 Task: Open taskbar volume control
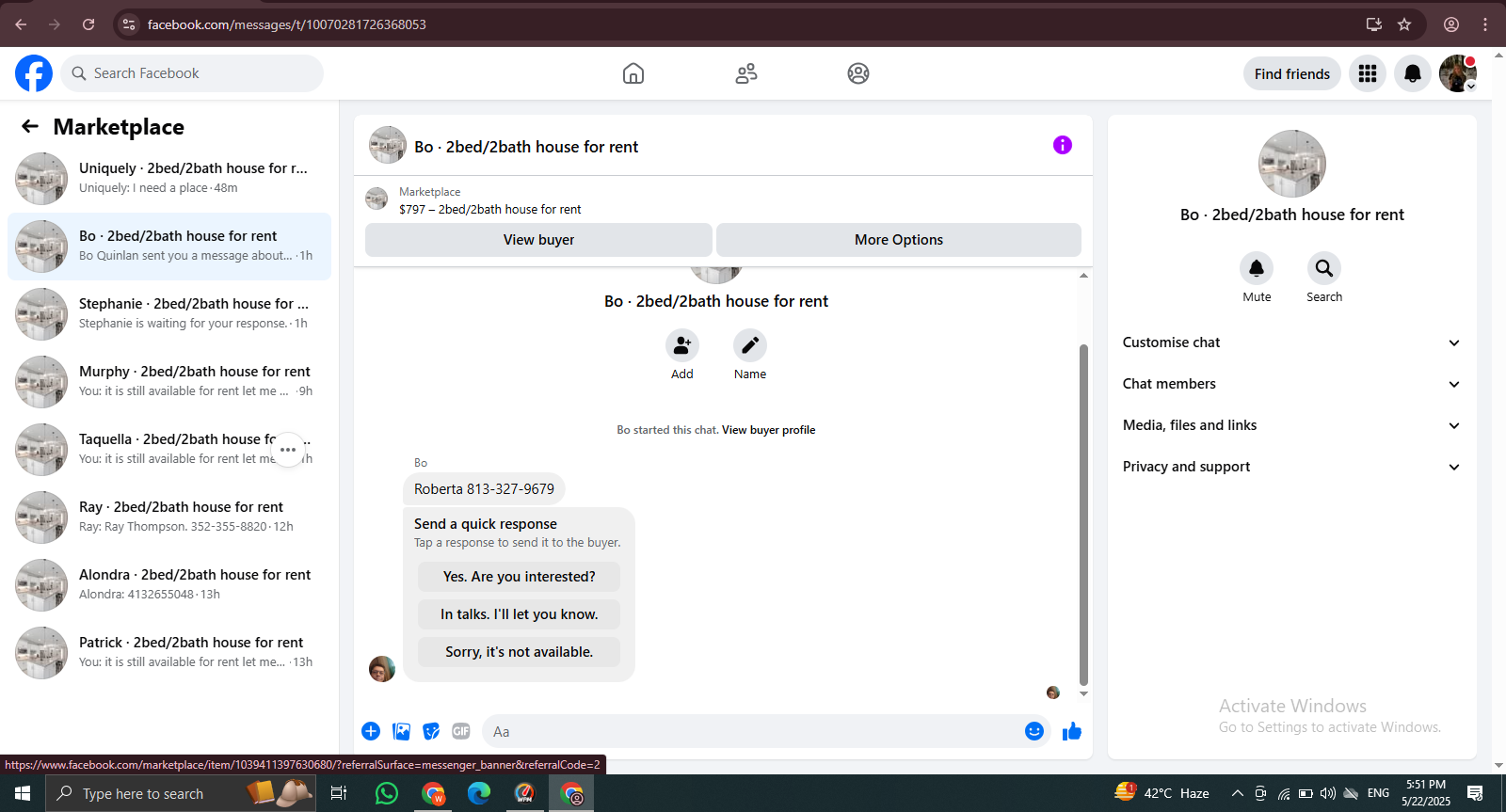pyautogui.click(x=1328, y=793)
